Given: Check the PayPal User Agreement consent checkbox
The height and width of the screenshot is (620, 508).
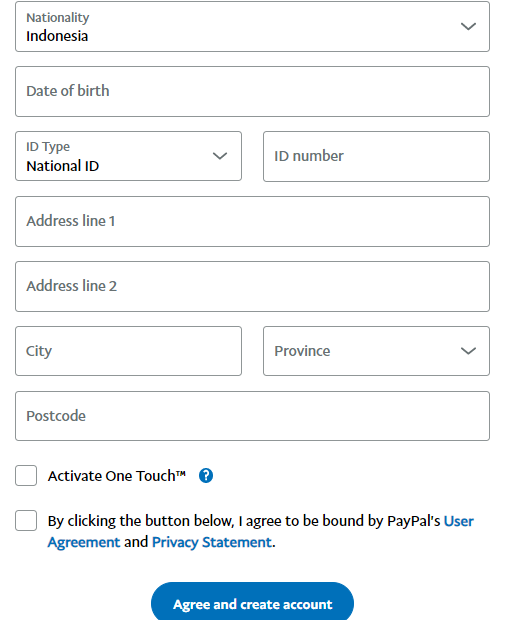Looking at the screenshot, I should click(26, 520).
